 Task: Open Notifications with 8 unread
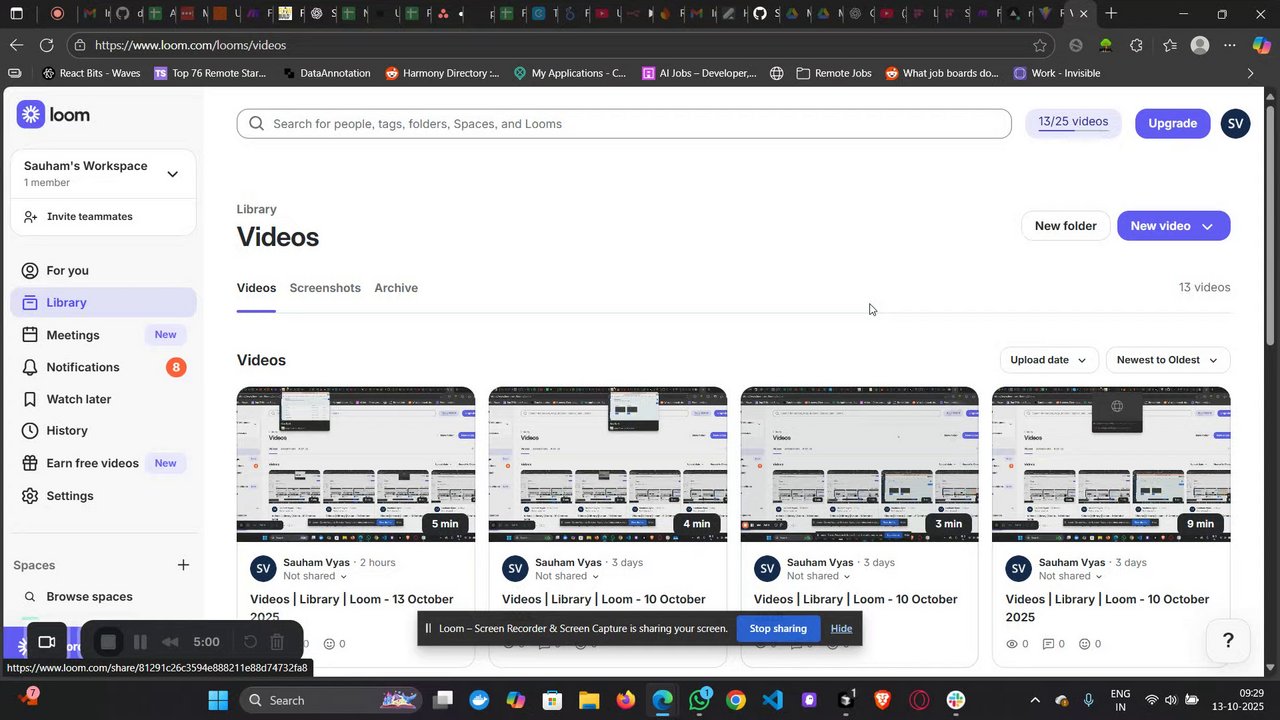click(103, 367)
